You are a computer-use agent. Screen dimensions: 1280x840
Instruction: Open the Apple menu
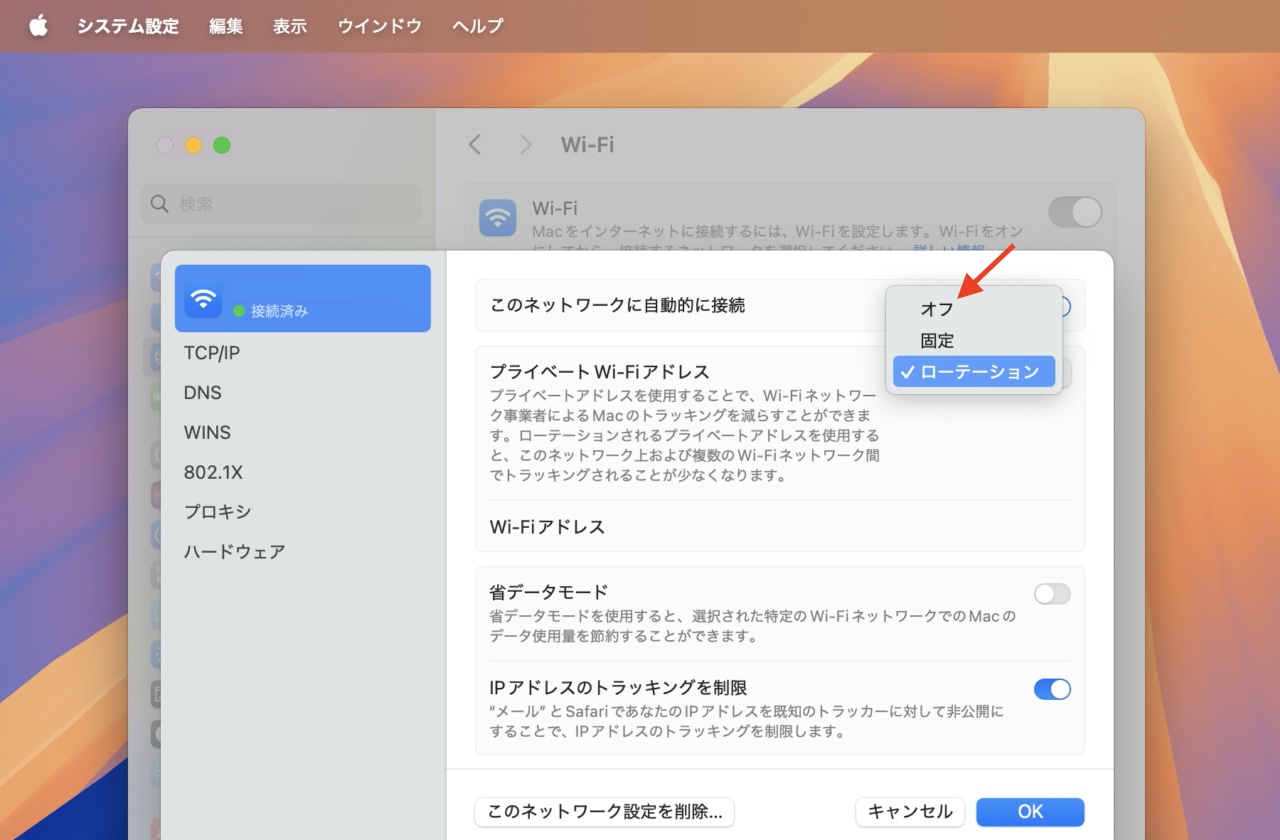click(x=38, y=26)
